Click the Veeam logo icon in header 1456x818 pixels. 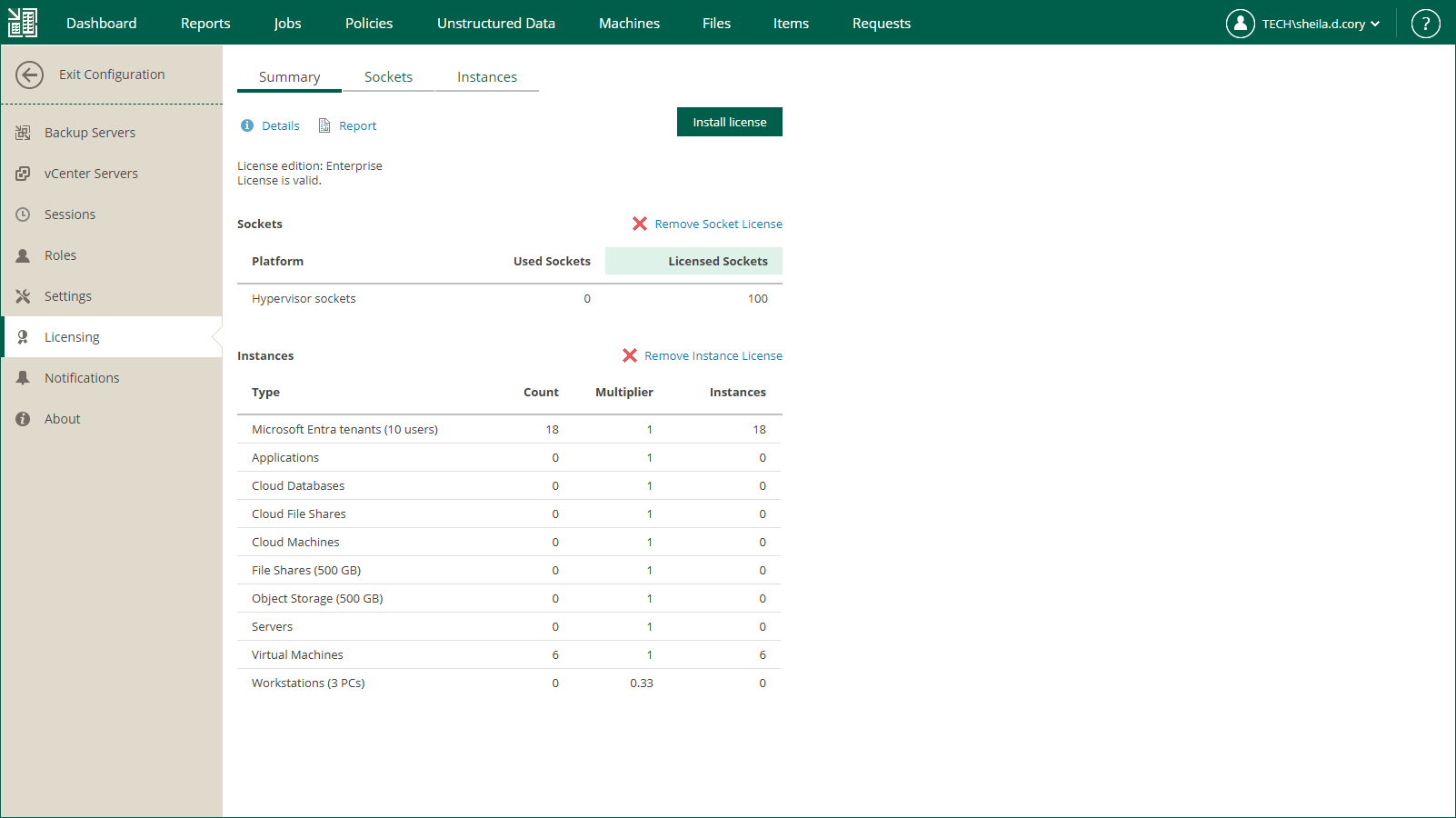coord(23,23)
